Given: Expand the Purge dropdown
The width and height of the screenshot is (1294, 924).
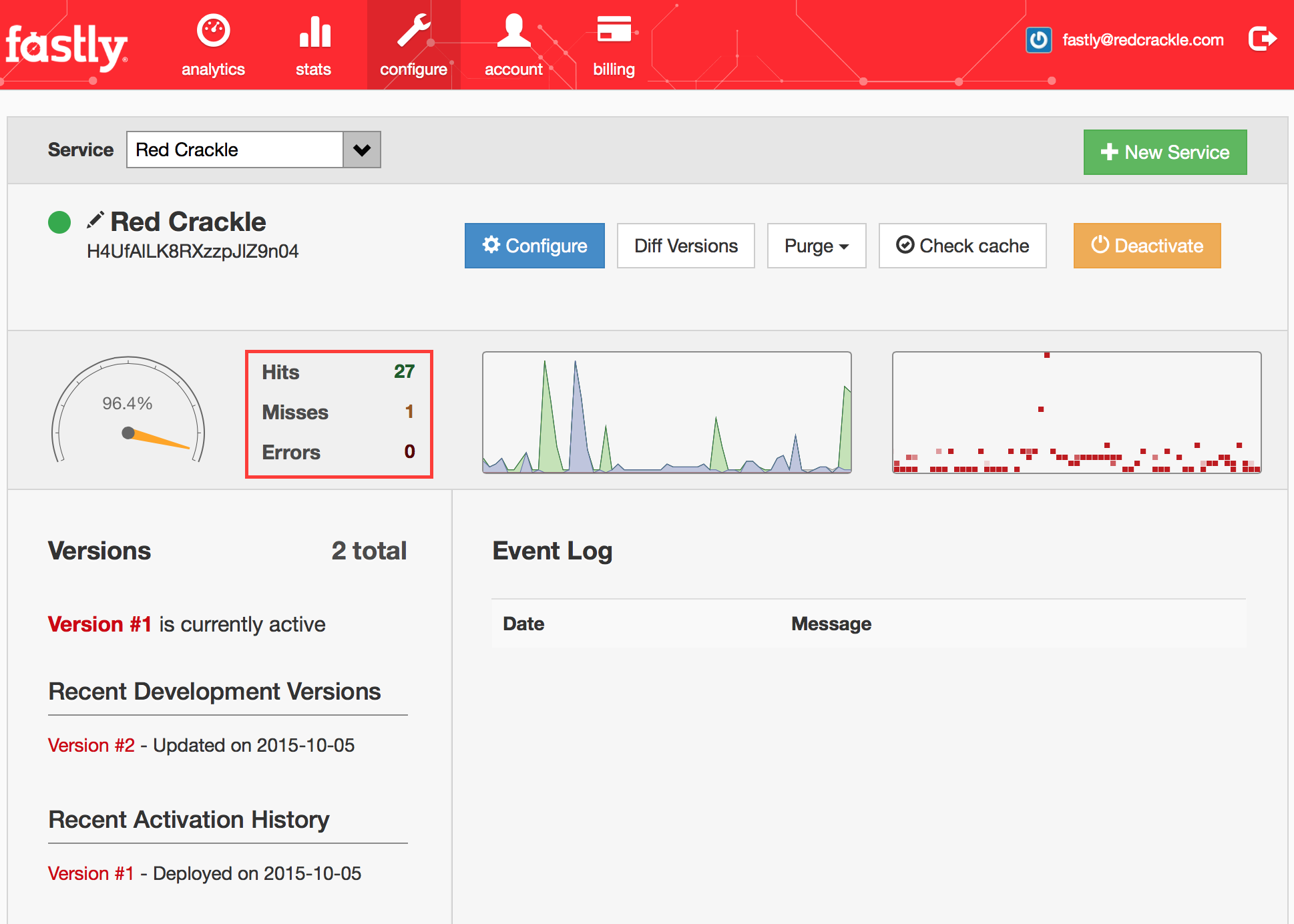Looking at the screenshot, I should tap(817, 246).
